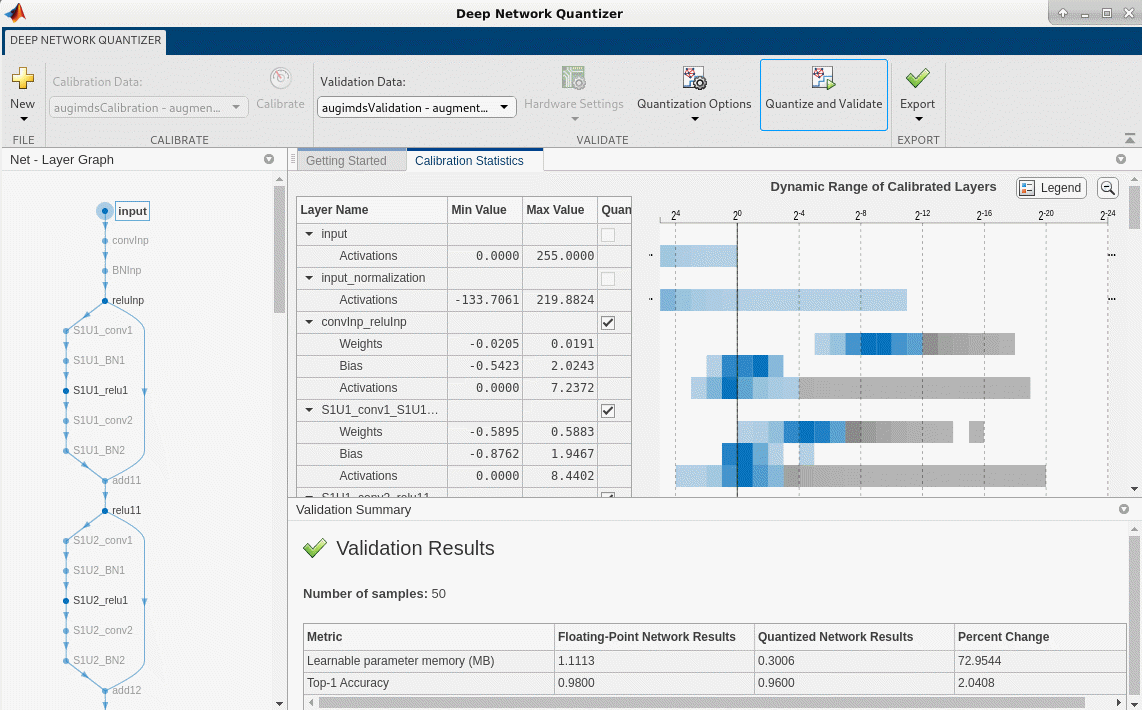Select the relu11 graph node
1142x710 pixels.
pos(105,510)
